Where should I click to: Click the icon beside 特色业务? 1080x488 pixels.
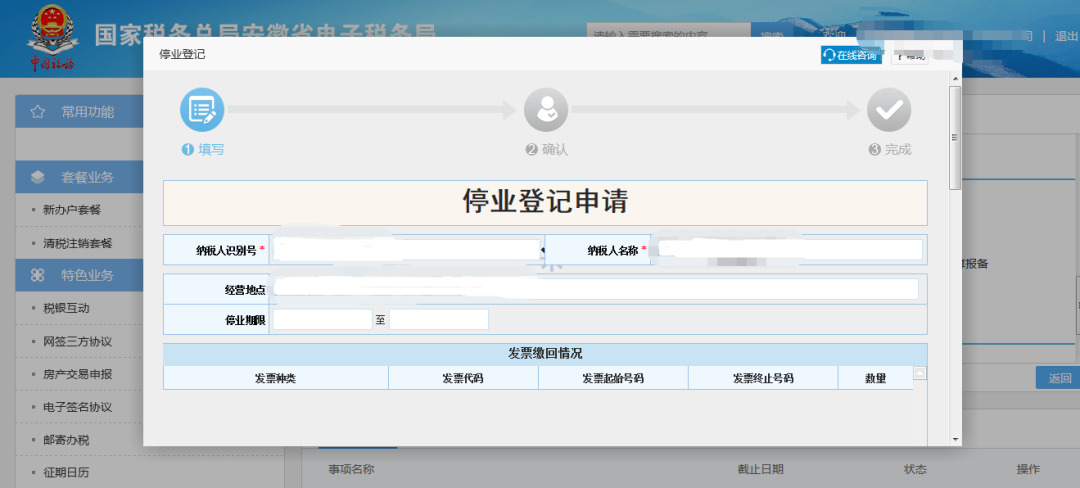tap(38, 274)
